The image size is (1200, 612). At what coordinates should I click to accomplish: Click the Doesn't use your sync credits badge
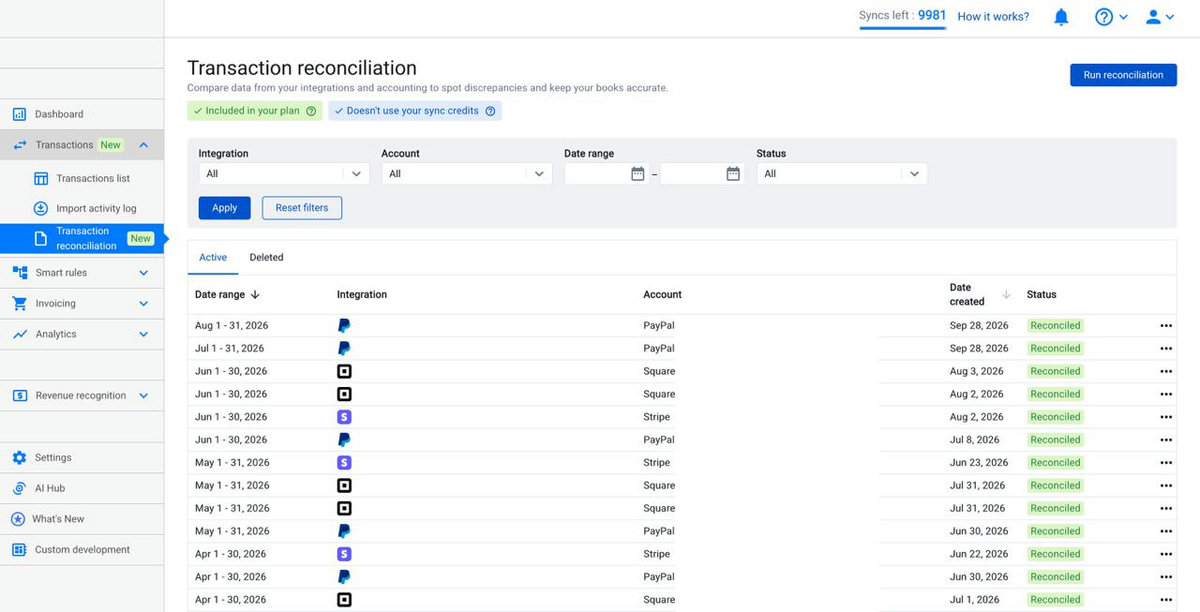point(415,111)
